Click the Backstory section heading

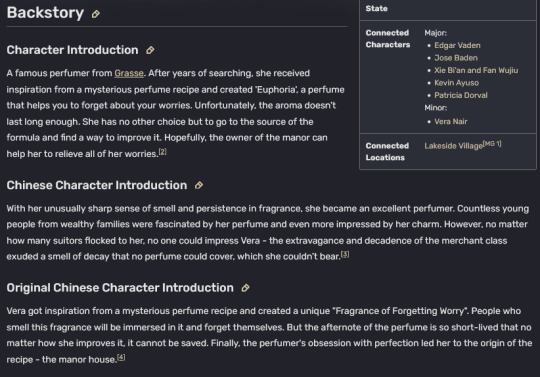click(45, 13)
